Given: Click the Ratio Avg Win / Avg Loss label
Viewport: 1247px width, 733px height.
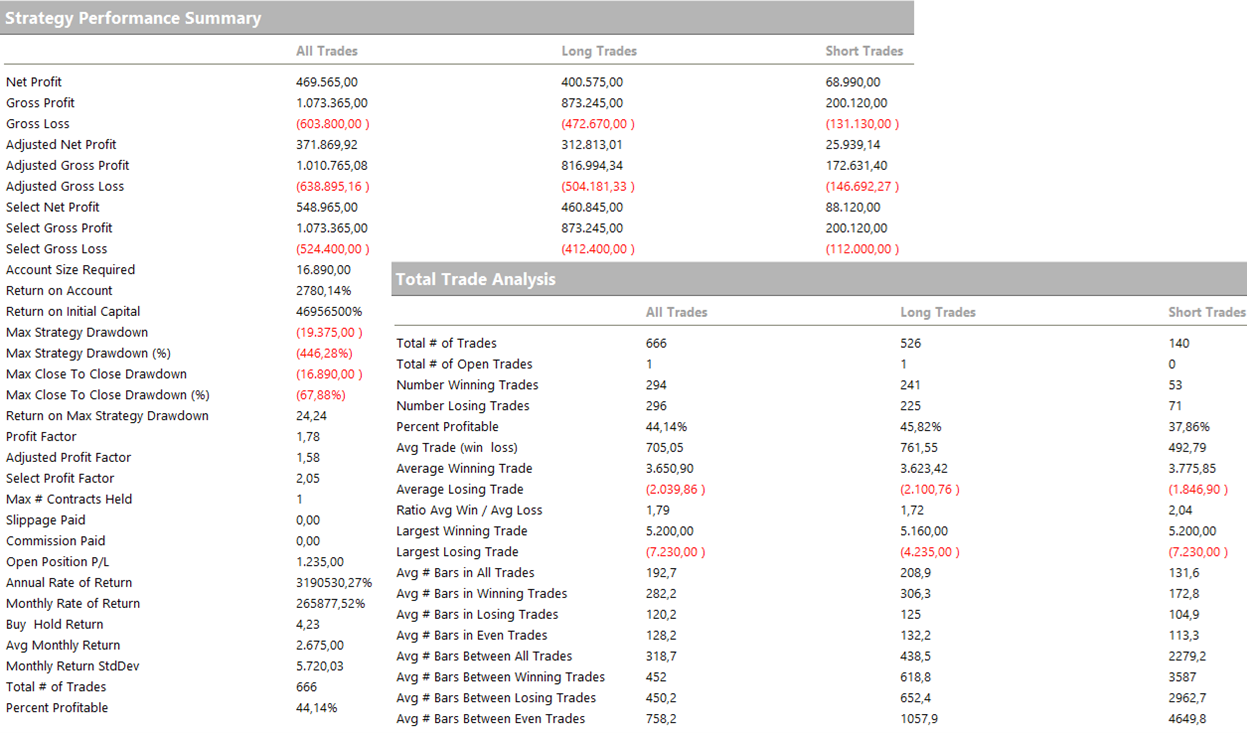Looking at the screenshot, I should [x=469, y=510].
